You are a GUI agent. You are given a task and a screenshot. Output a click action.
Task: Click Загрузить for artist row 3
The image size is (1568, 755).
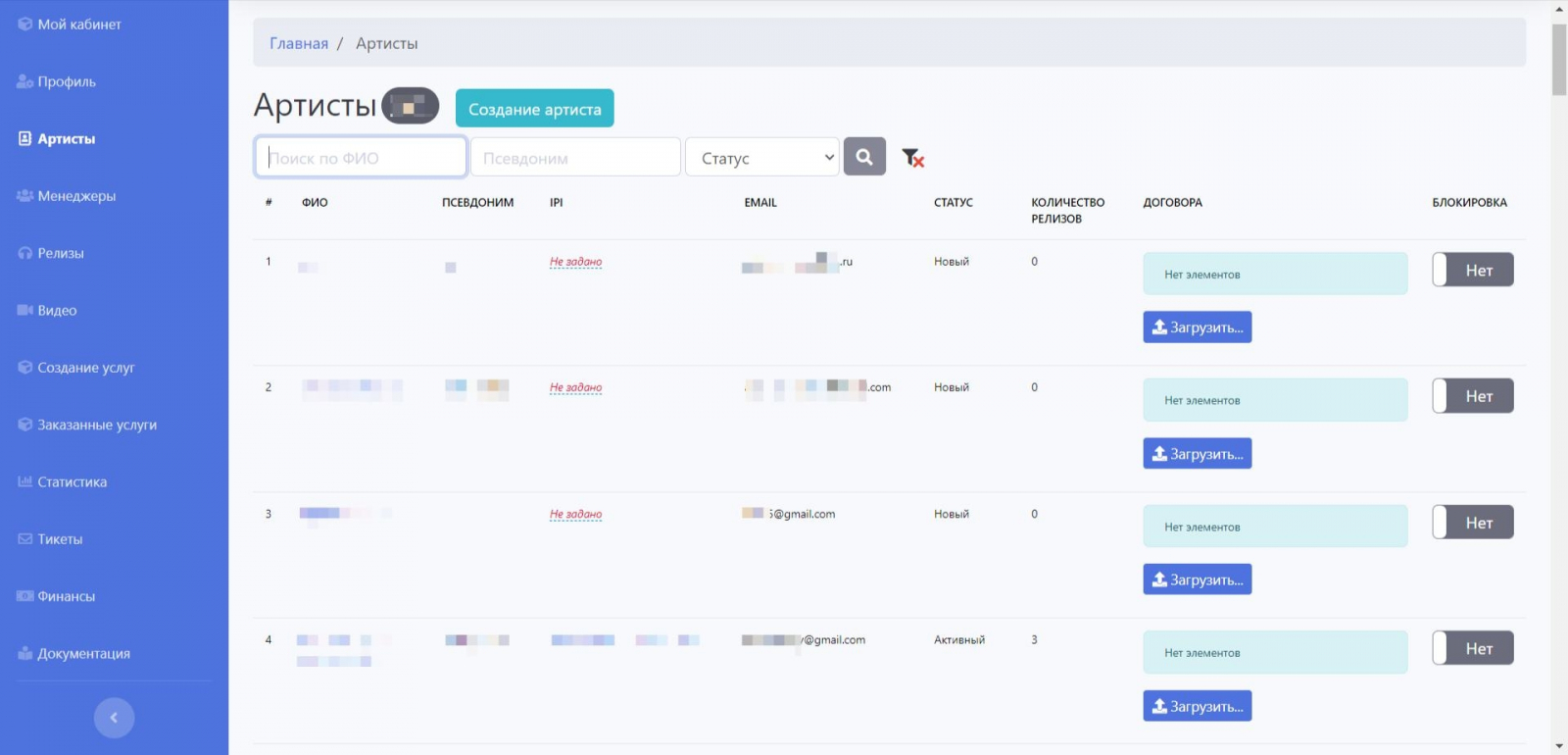[1198, 579]
